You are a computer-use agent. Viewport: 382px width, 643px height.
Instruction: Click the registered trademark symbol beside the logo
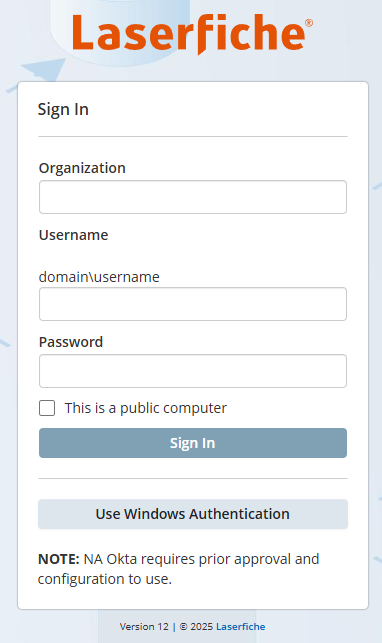click(309, 23)
